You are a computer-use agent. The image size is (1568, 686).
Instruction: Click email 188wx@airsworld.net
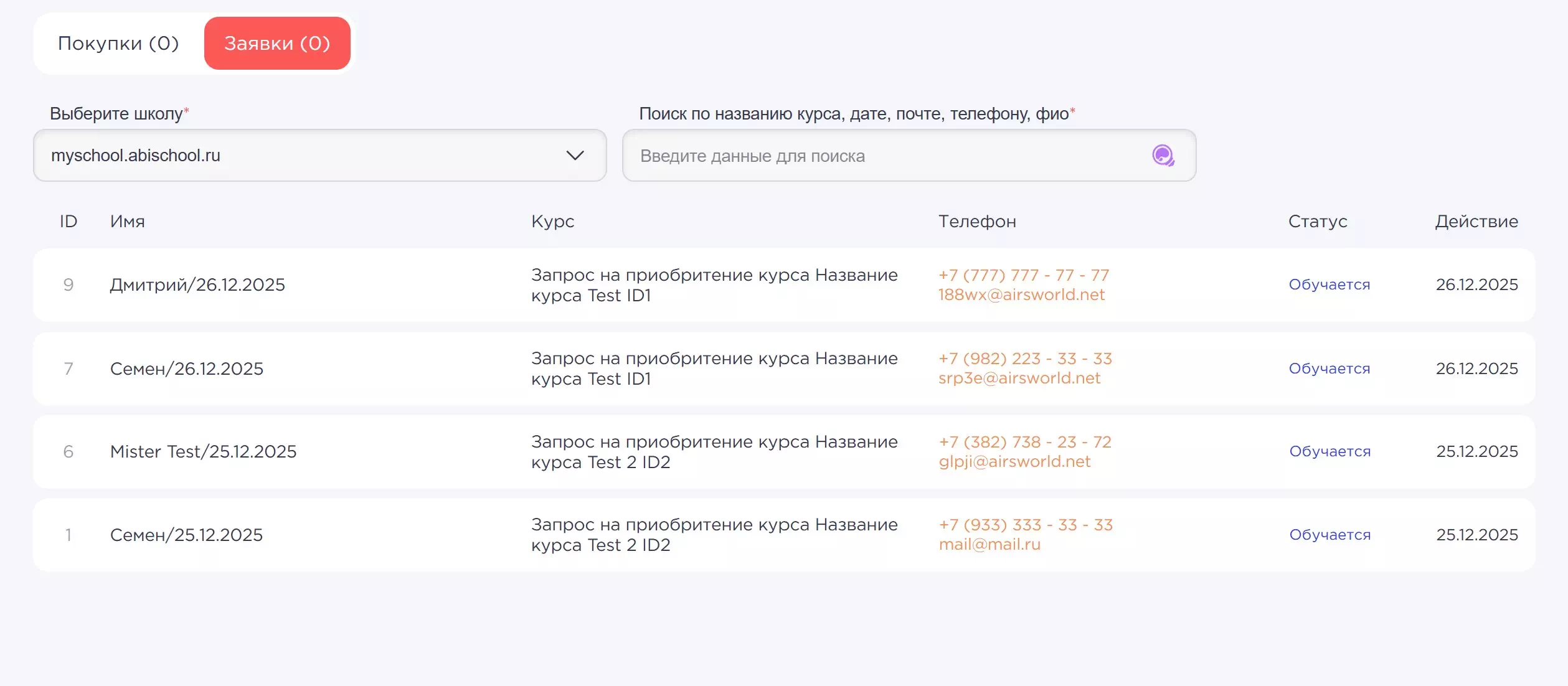pyautogui.click(x=1021, y=295)
